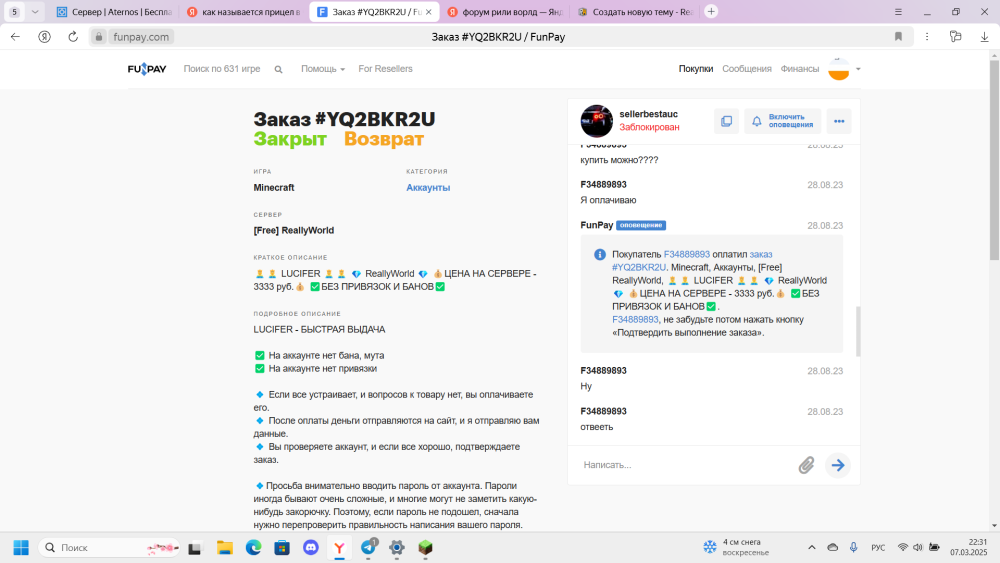
Task: Open sellerbestauc avatar picture
Action: (596, 121)
